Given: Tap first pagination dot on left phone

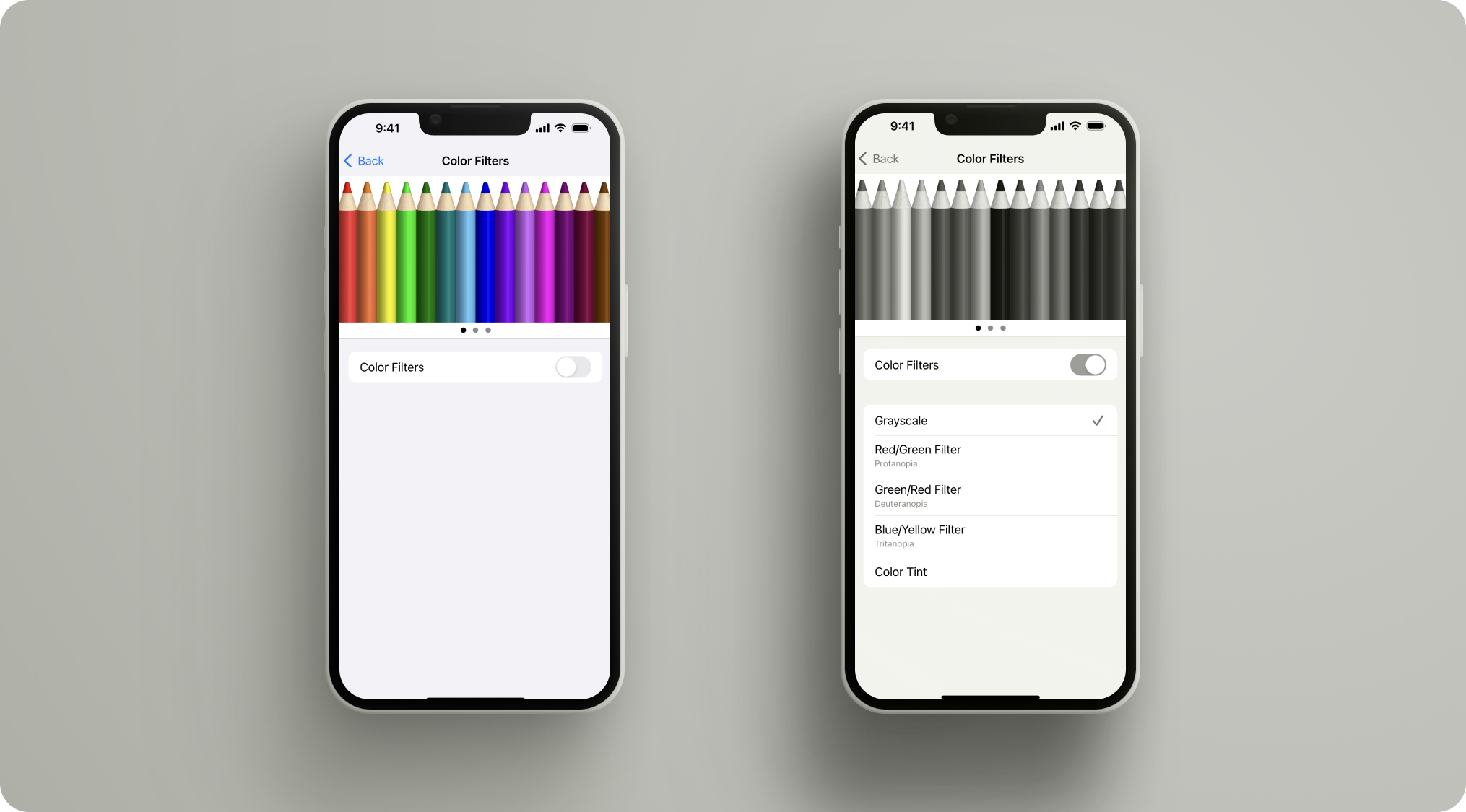Looking at the screenshot, I should click(x=464, y=330).
